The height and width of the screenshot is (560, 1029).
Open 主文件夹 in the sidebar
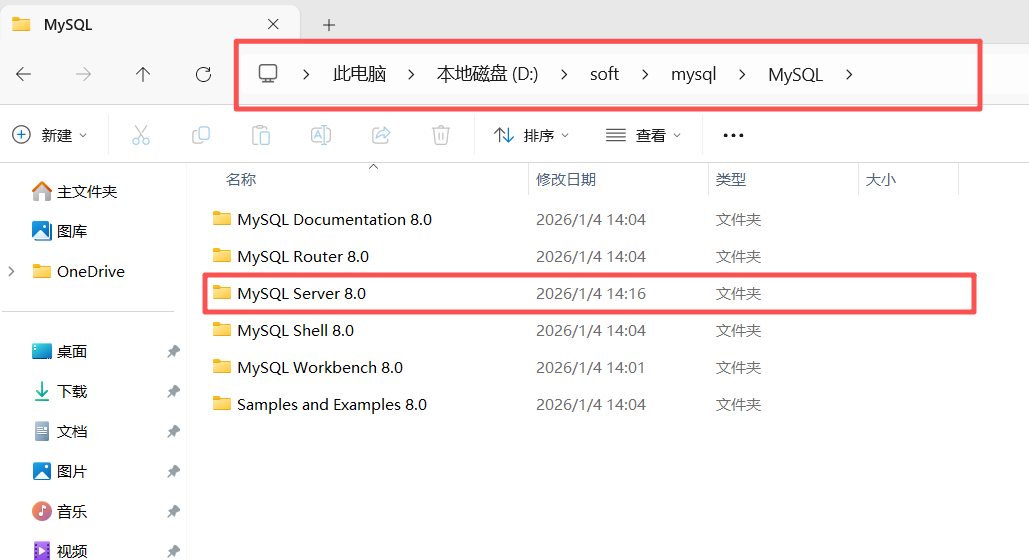click(74, 191)
